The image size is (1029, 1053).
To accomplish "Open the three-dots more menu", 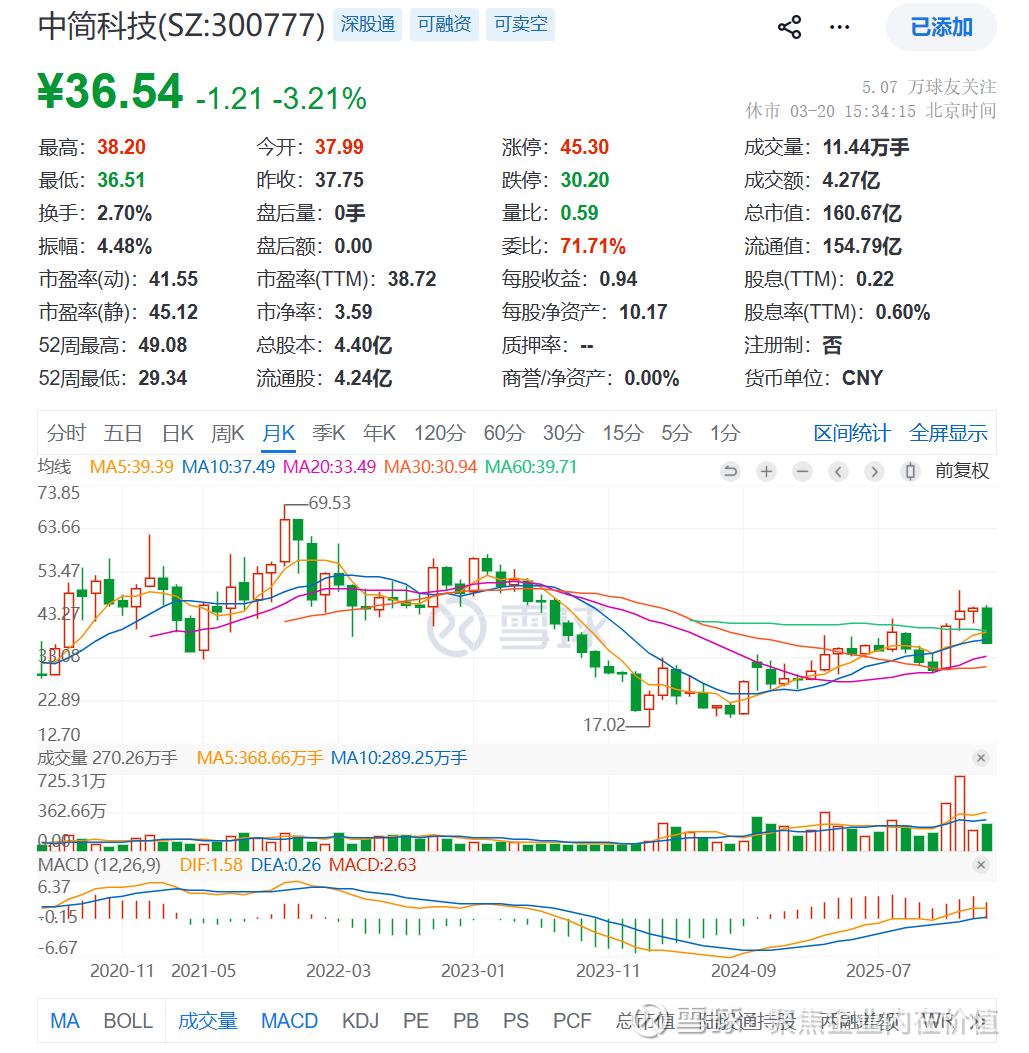I will 840,27.
